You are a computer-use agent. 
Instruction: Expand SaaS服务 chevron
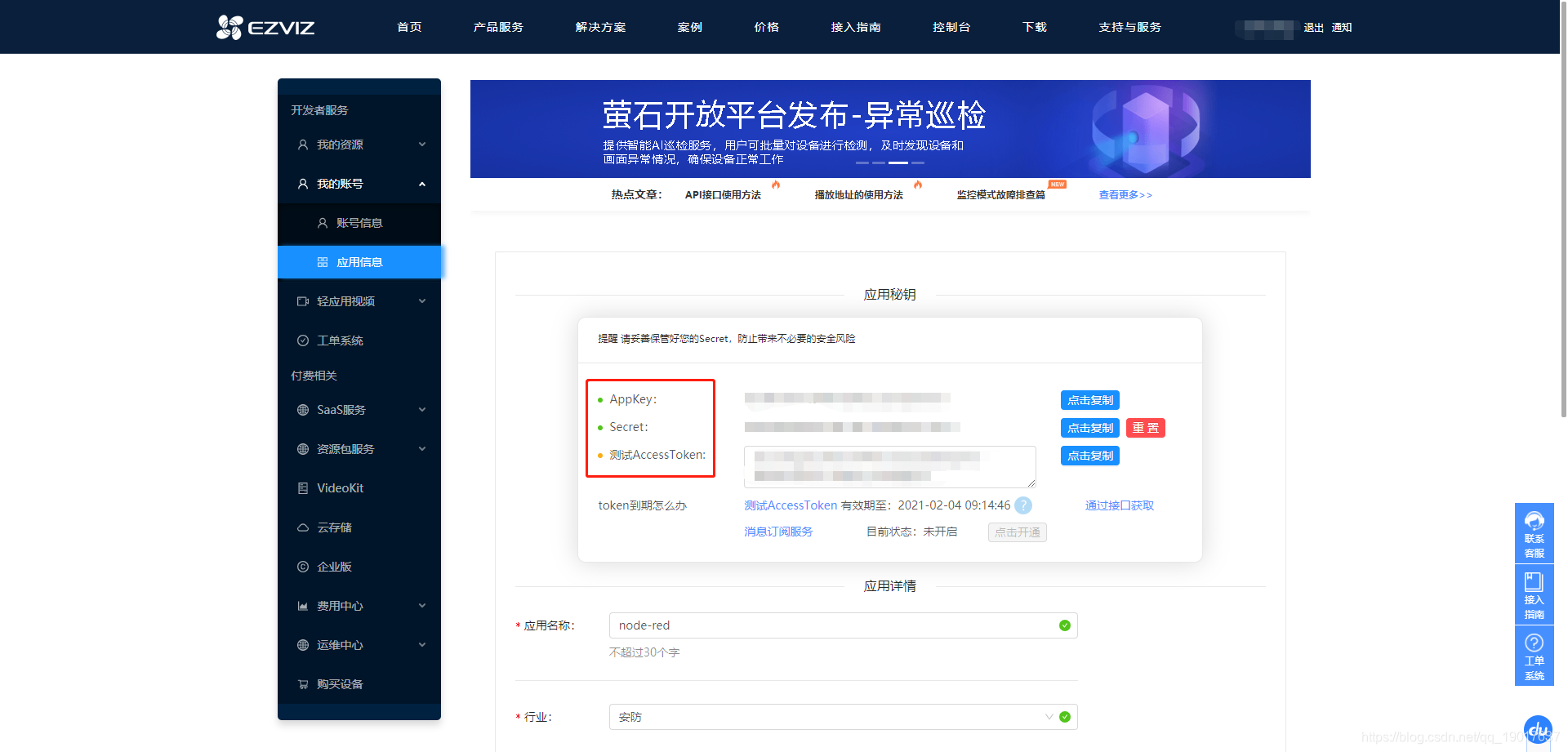[422, 410]
